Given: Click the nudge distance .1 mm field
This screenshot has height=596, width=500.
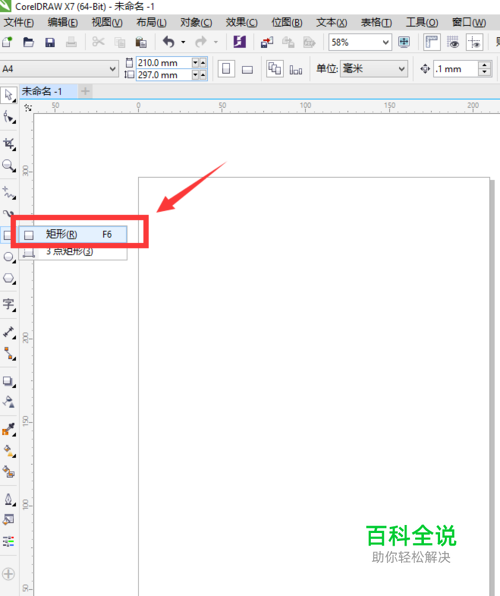Looking at the screenshot, I should pyautogui.click(x=456, y=69).
